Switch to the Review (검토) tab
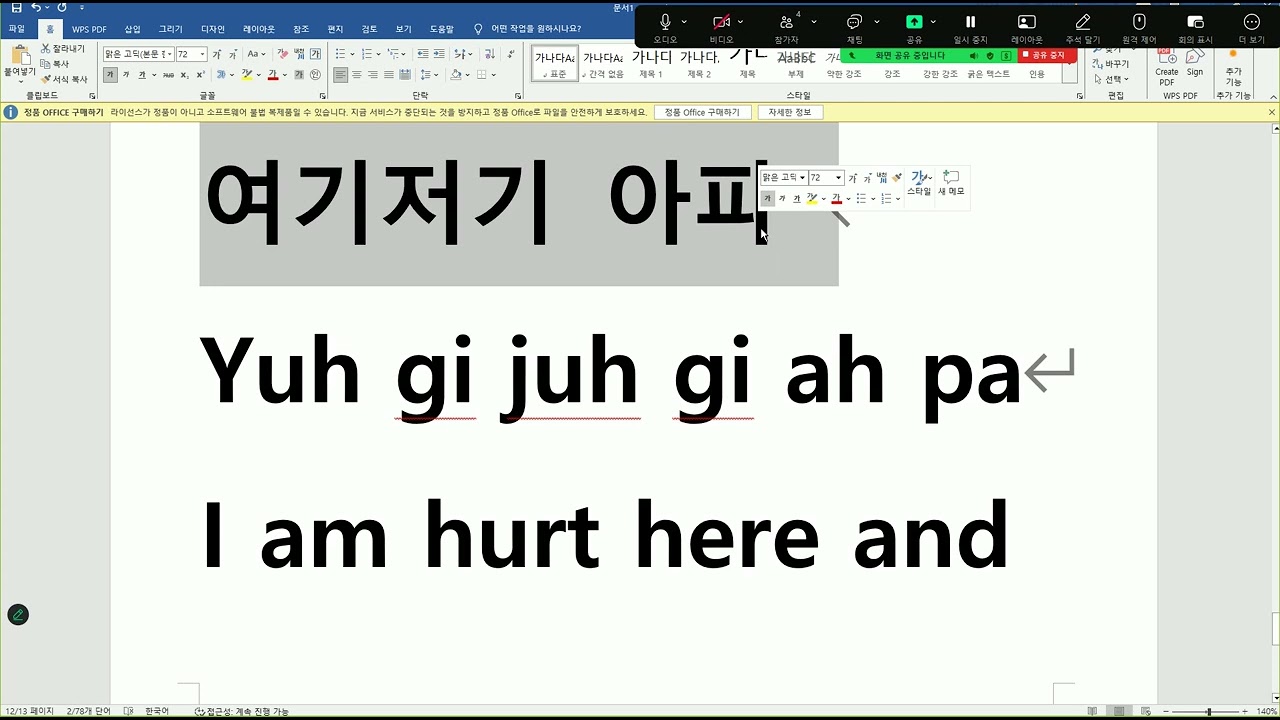Image resolution: width=1280 pixels, height=720 pixels. pyautogui.click(x=370, y=29)
